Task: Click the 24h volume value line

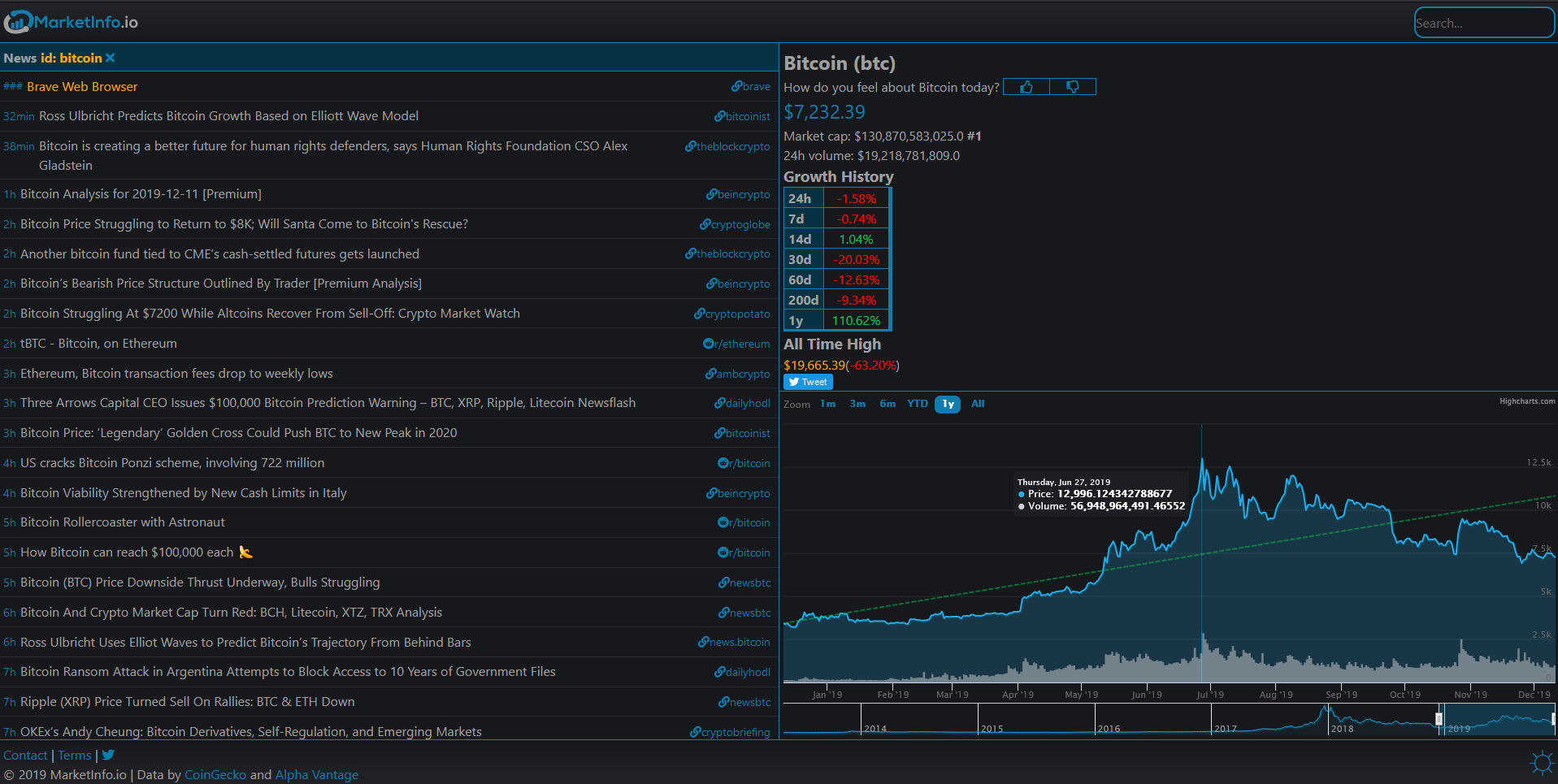Action: tap(871, 156)
